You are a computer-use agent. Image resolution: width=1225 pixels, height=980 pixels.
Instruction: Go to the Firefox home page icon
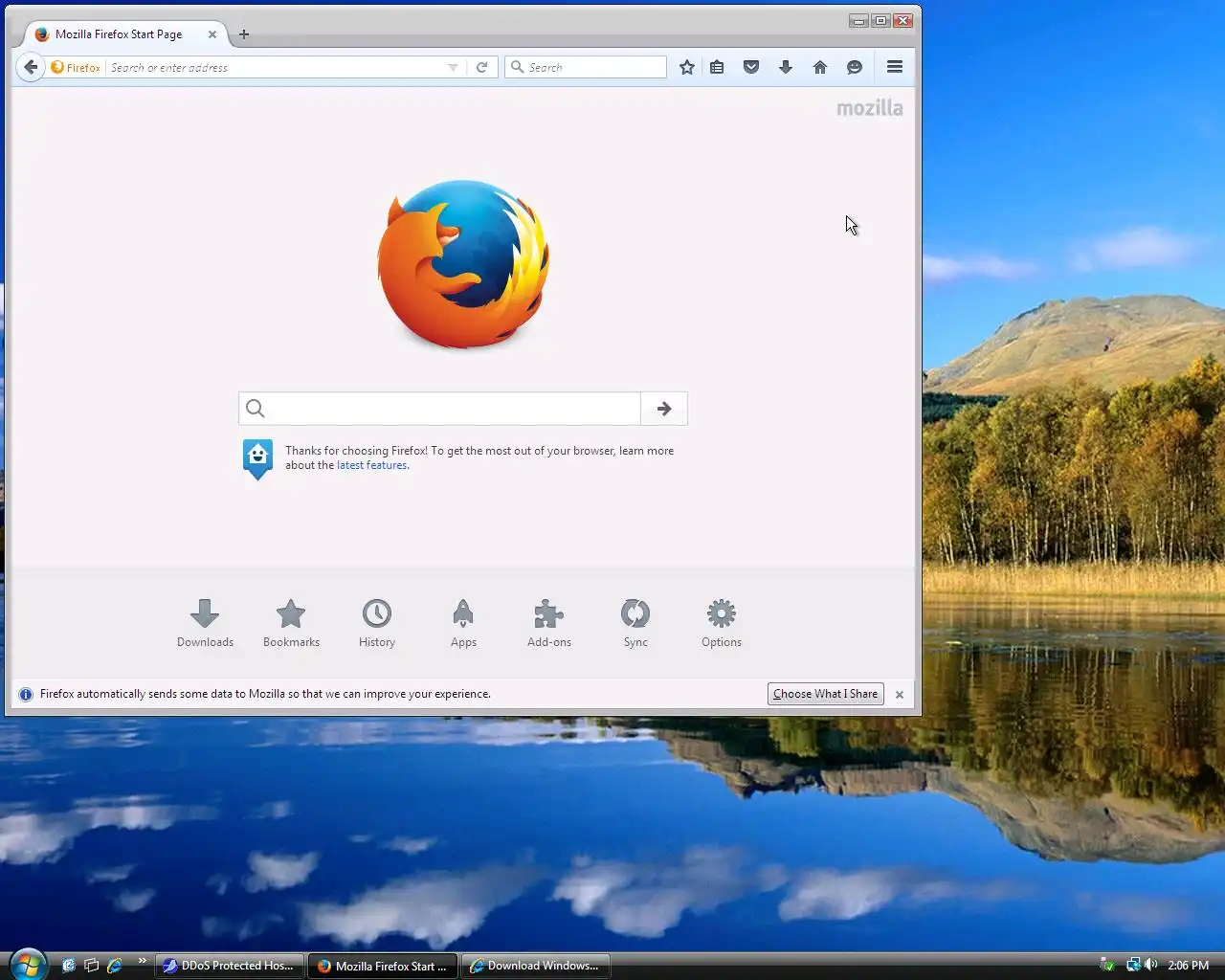[820, 67]
